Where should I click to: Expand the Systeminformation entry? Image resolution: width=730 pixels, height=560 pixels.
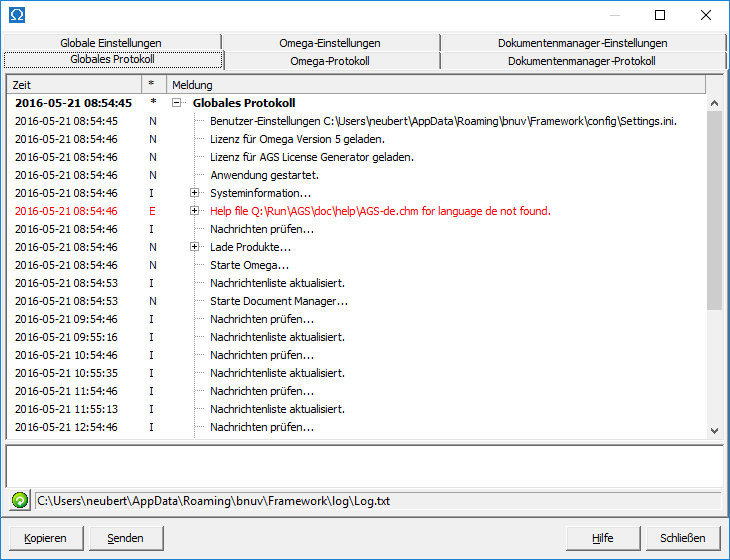pos(195,193)
